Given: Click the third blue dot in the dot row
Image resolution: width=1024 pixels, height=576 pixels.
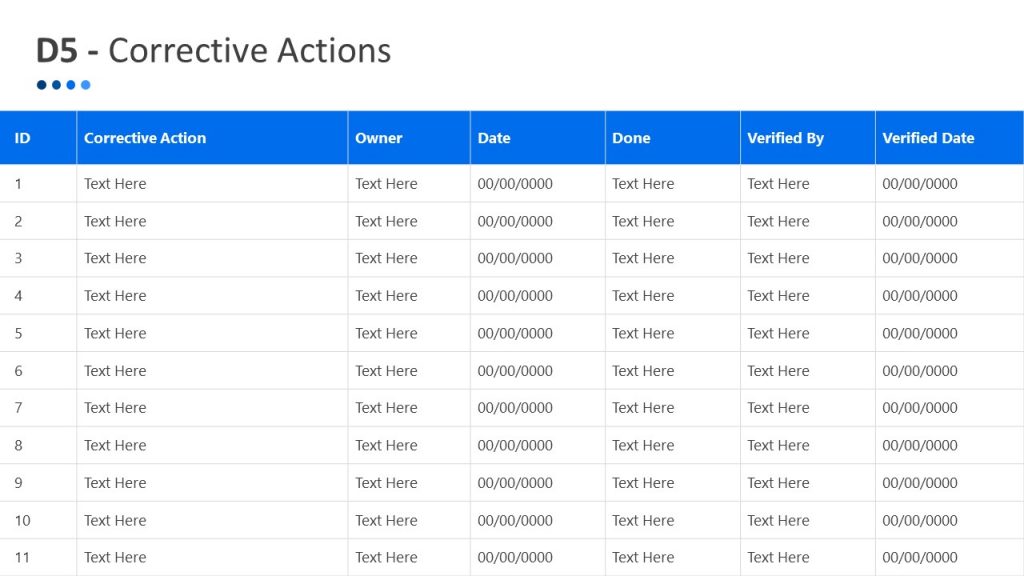Looking at the screenshot, I should 71,85.
